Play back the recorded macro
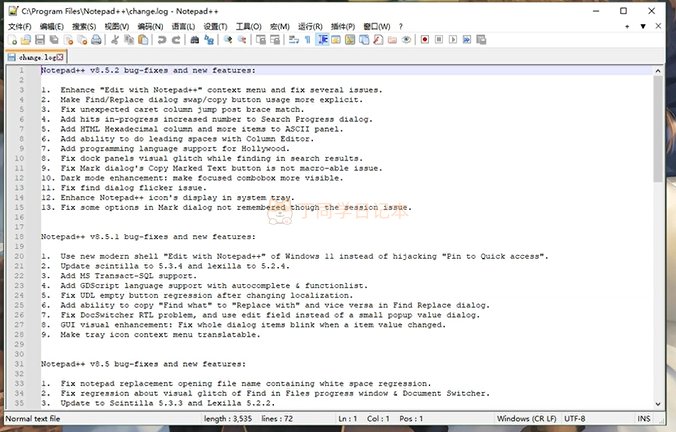676x432 pixels. (x=453, y=40)
